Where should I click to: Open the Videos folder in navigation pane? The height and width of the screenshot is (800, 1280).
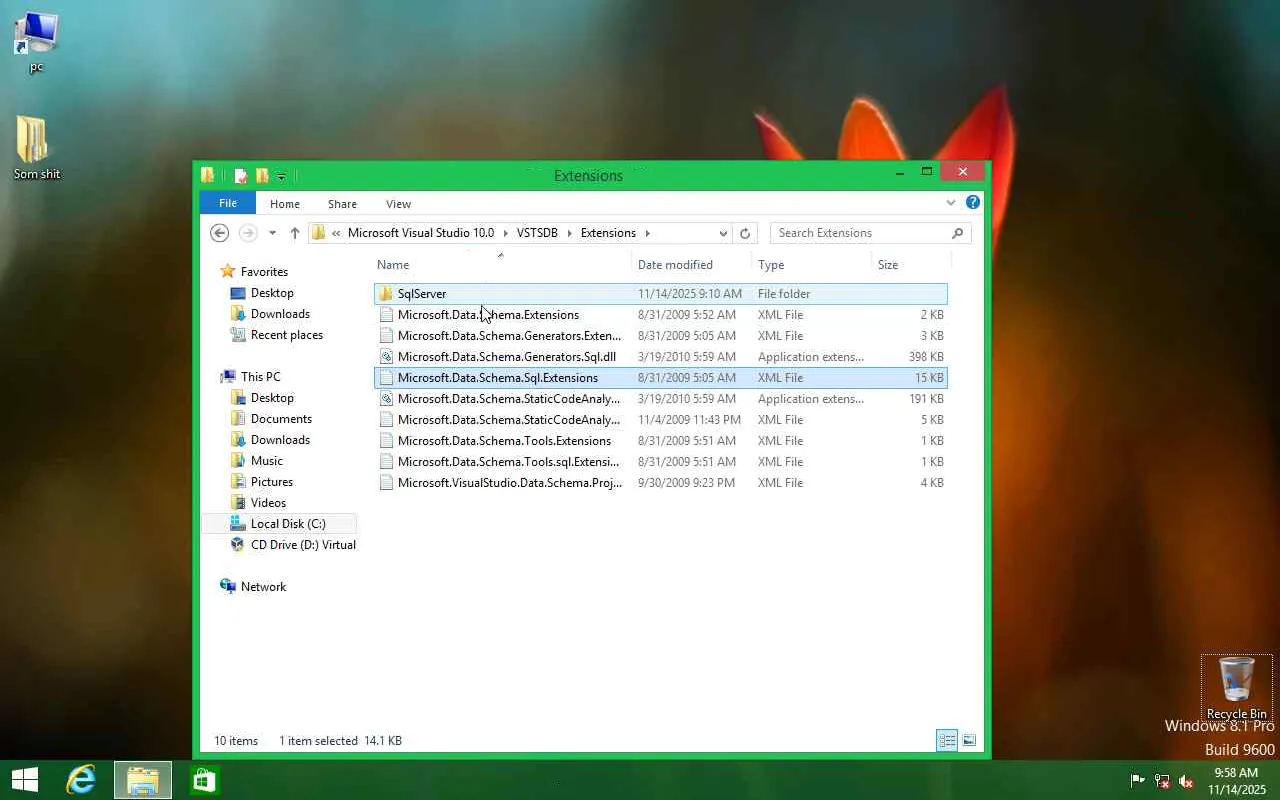[268, 503]
